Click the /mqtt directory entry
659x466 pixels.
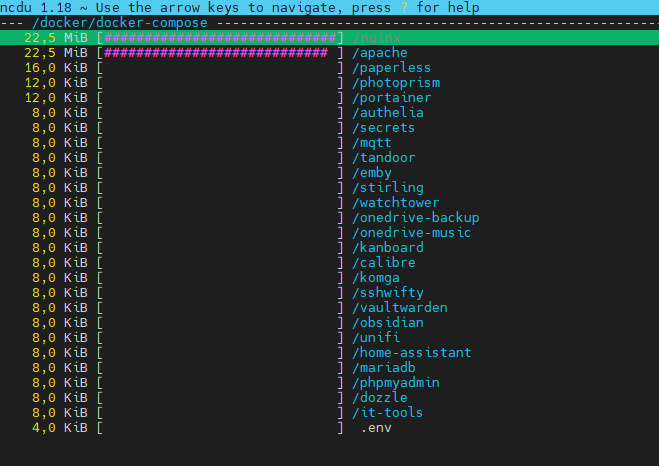(372, 143)
